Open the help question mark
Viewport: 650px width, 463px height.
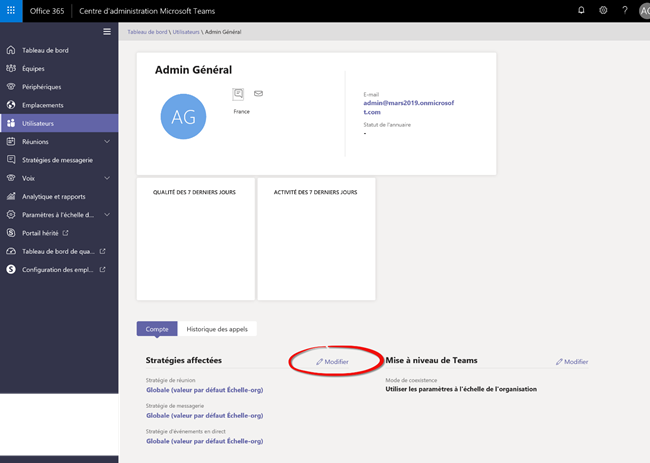click(x=625, y=10)
